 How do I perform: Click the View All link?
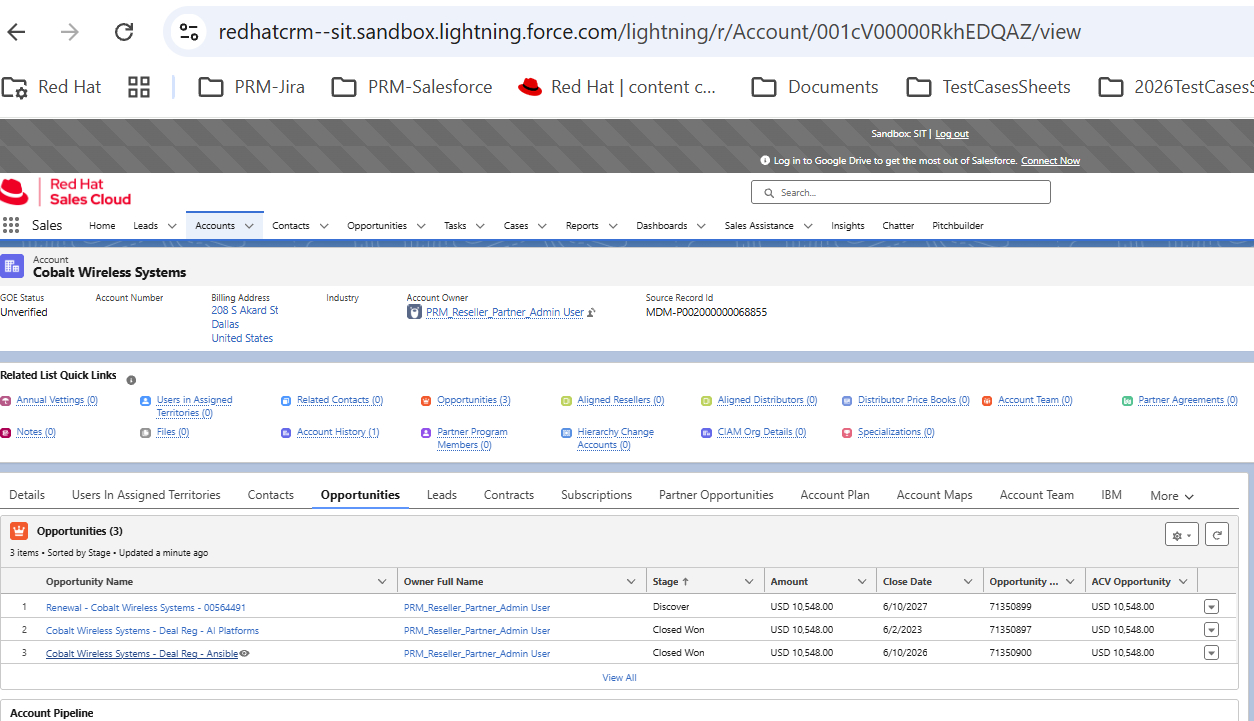(x=619, y=678)
